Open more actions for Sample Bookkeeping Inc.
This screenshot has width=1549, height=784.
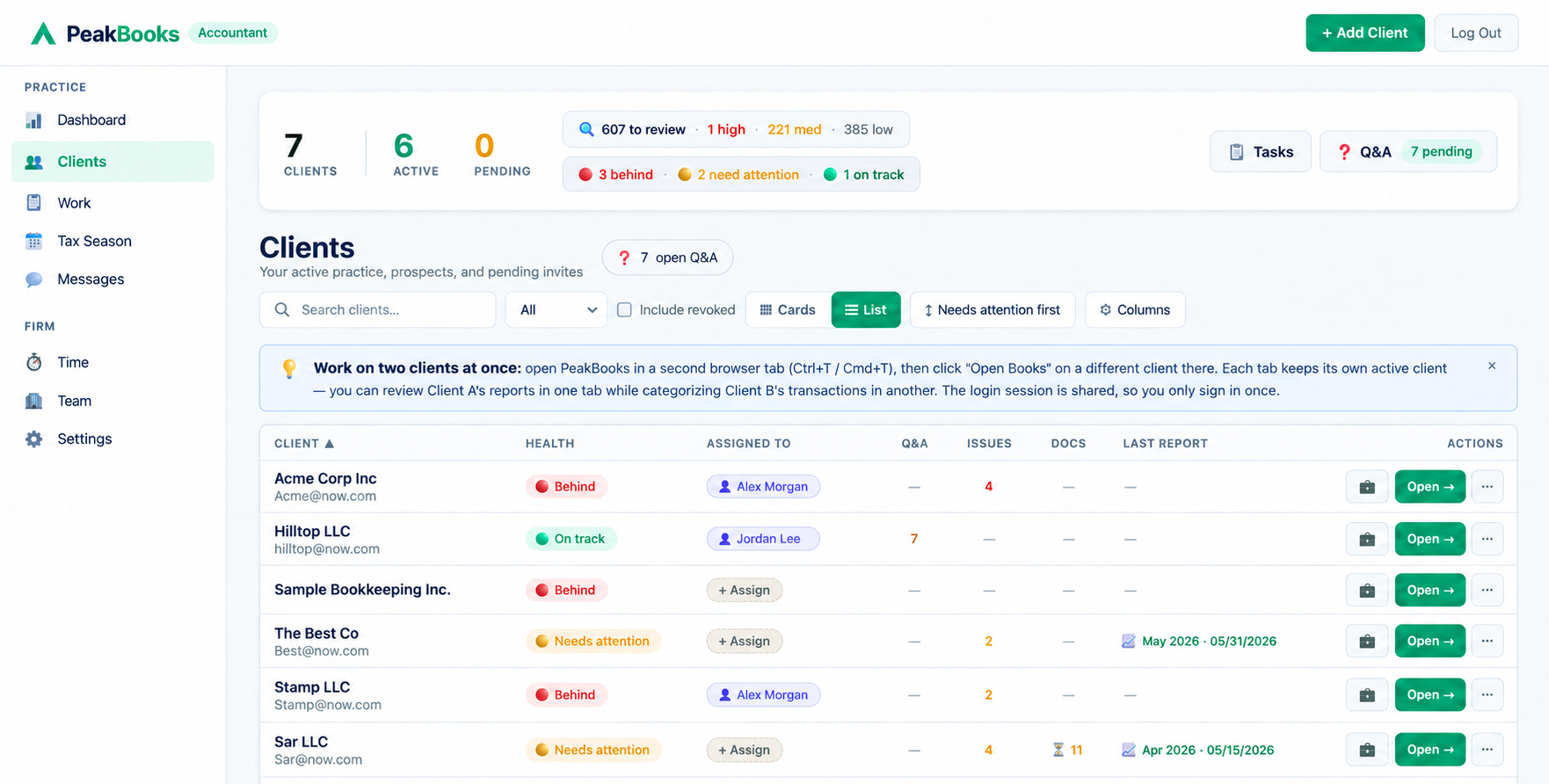tap(1487, 591)
